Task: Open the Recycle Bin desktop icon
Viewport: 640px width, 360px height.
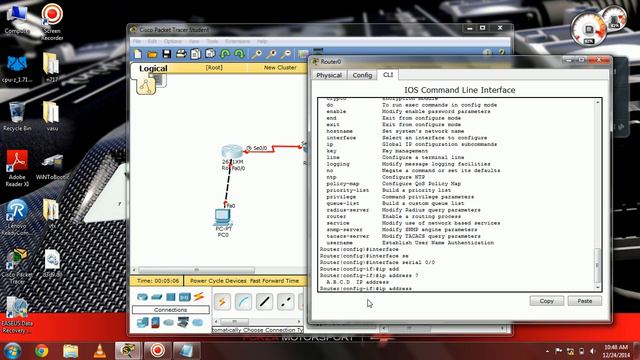Action: (x=17, y=117)
